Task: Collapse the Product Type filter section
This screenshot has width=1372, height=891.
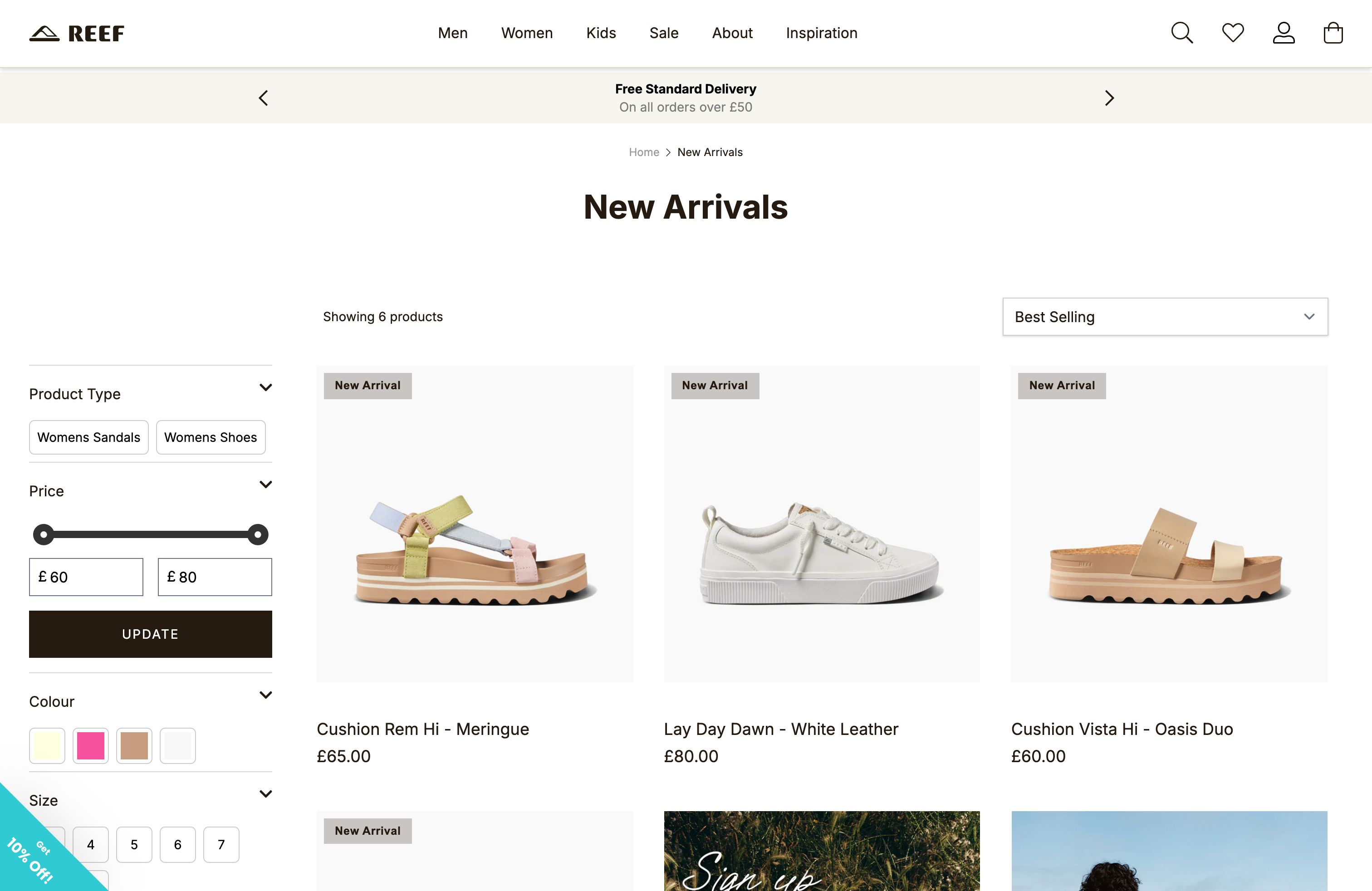Action: 266,388
